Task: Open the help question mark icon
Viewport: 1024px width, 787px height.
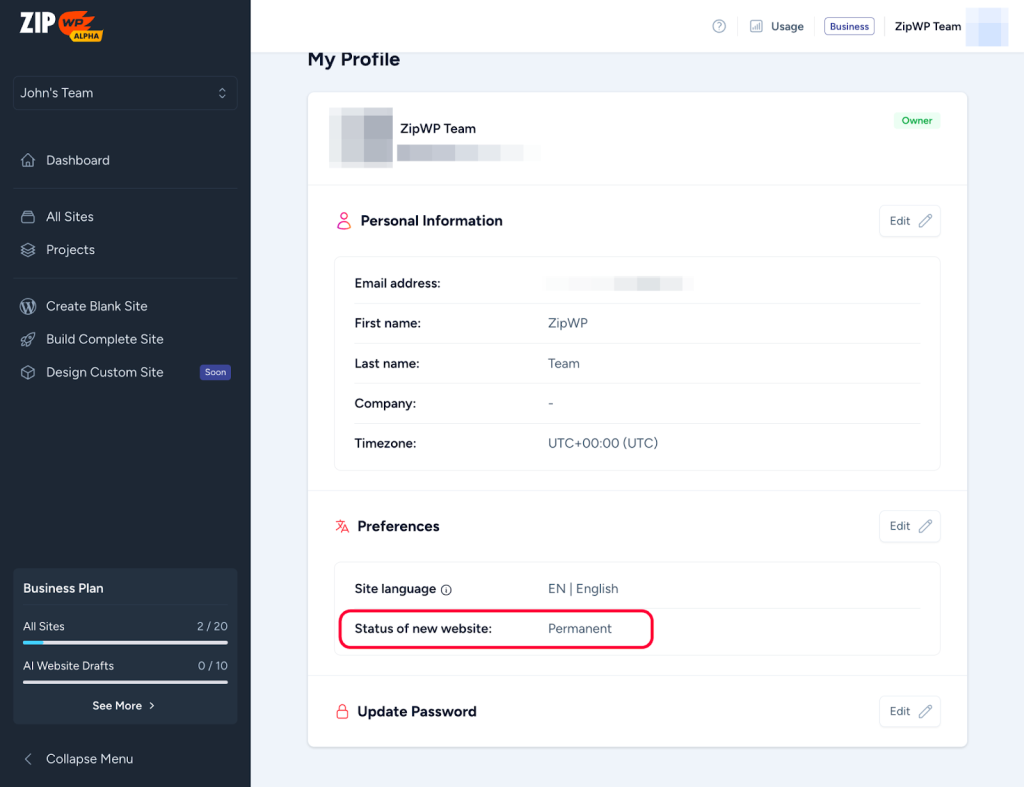Action: 719,27
